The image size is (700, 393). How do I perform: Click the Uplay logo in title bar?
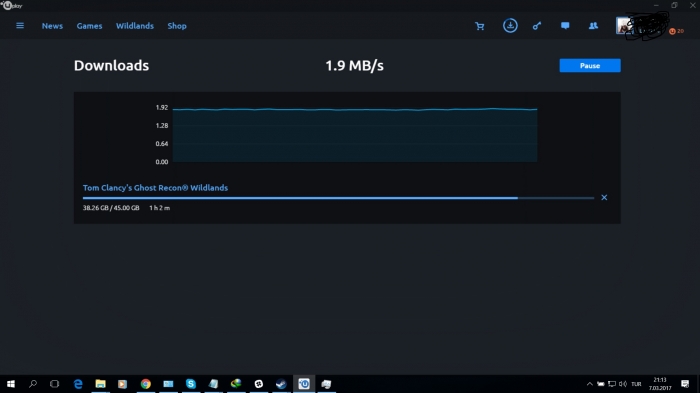(12, 6)
